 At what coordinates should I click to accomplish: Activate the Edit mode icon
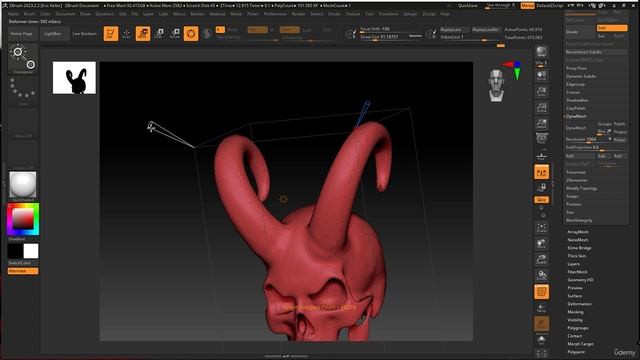(x=111, y=33)
